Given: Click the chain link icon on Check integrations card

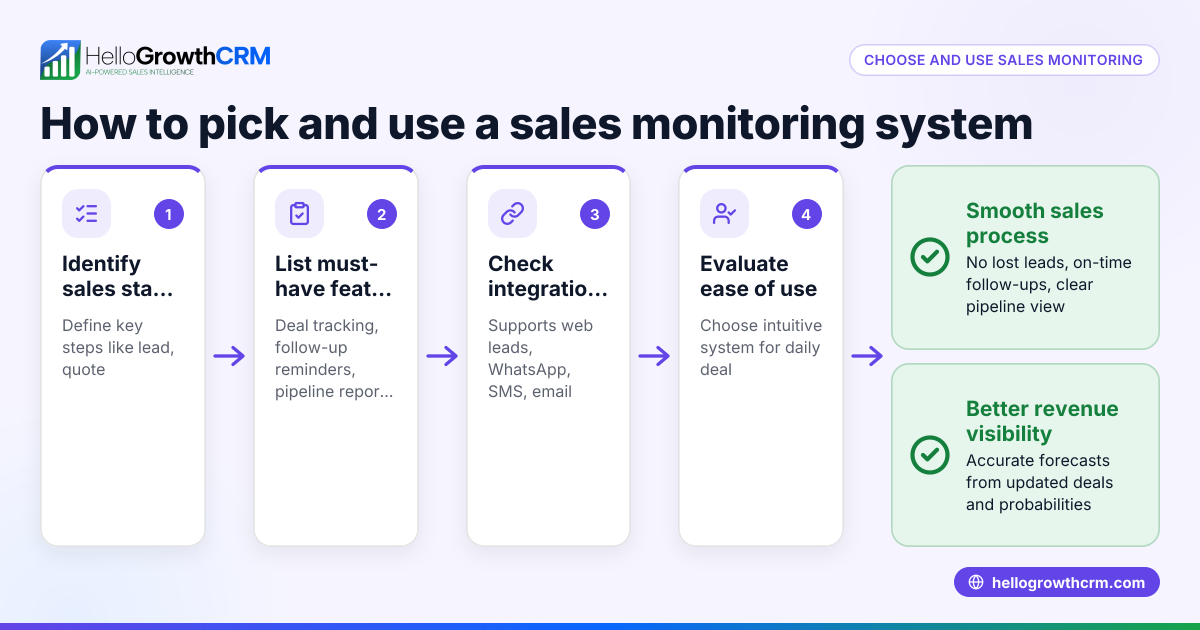Looking at the screenshot, I should click(512, 214).
